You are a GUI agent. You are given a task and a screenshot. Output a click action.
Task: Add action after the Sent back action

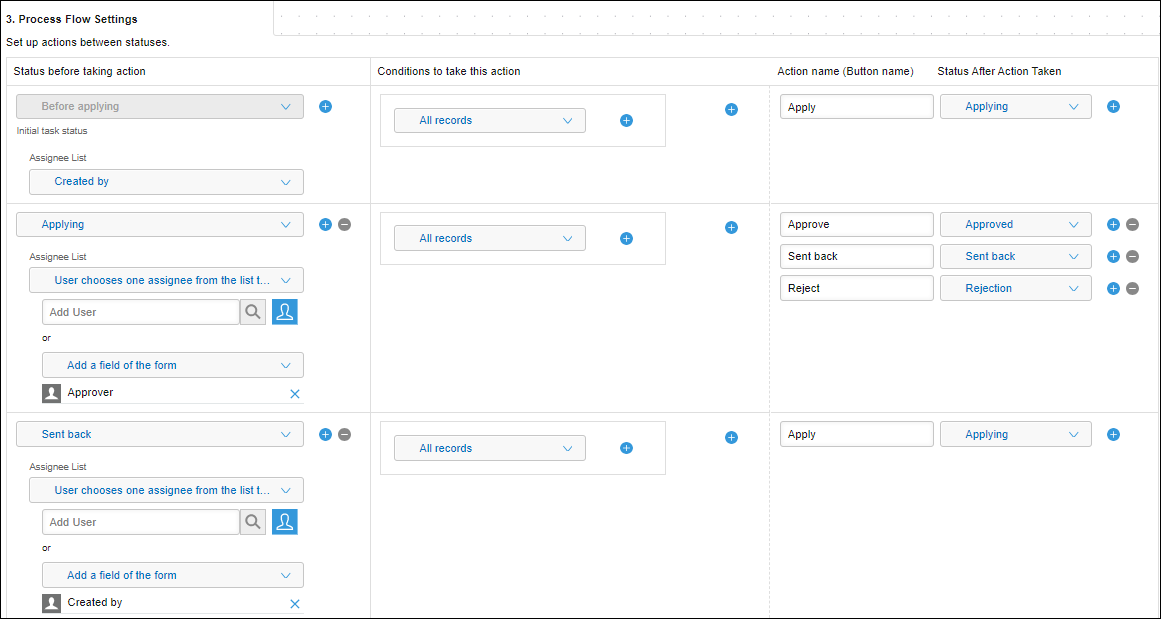(x=1113, y=256)
